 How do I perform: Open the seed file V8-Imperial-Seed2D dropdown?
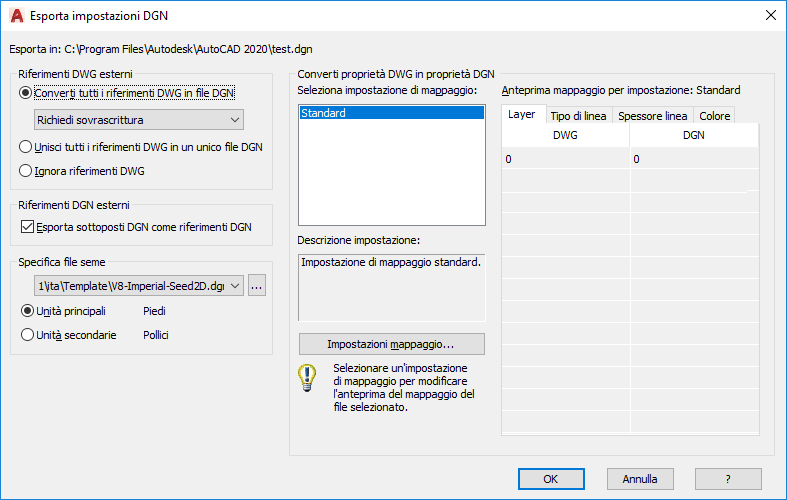139,286
